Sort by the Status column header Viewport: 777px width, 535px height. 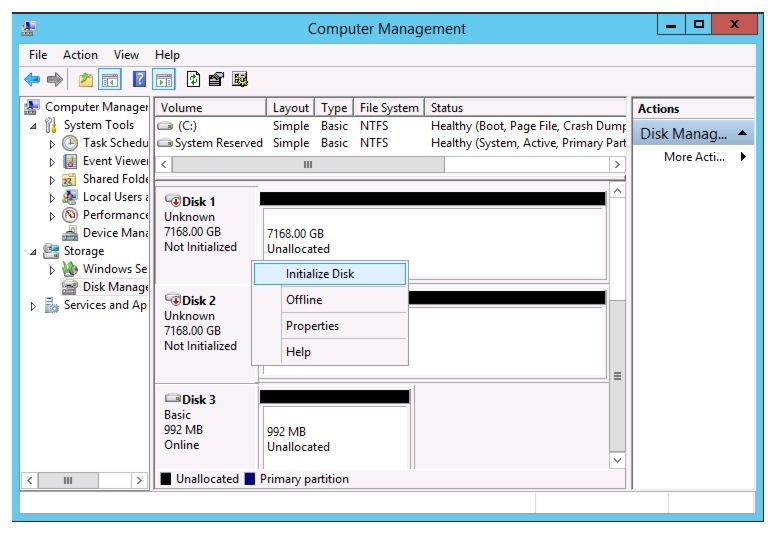coord(525,107)
